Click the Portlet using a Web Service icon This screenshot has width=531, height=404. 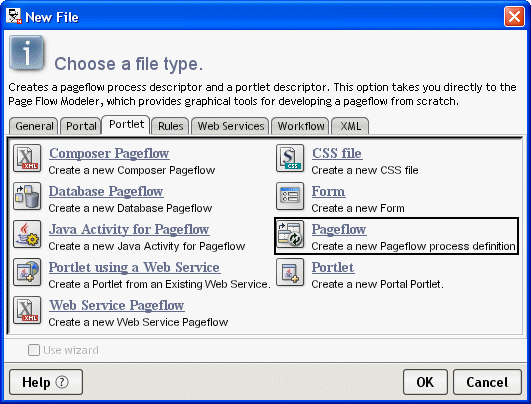click(27, 272)
